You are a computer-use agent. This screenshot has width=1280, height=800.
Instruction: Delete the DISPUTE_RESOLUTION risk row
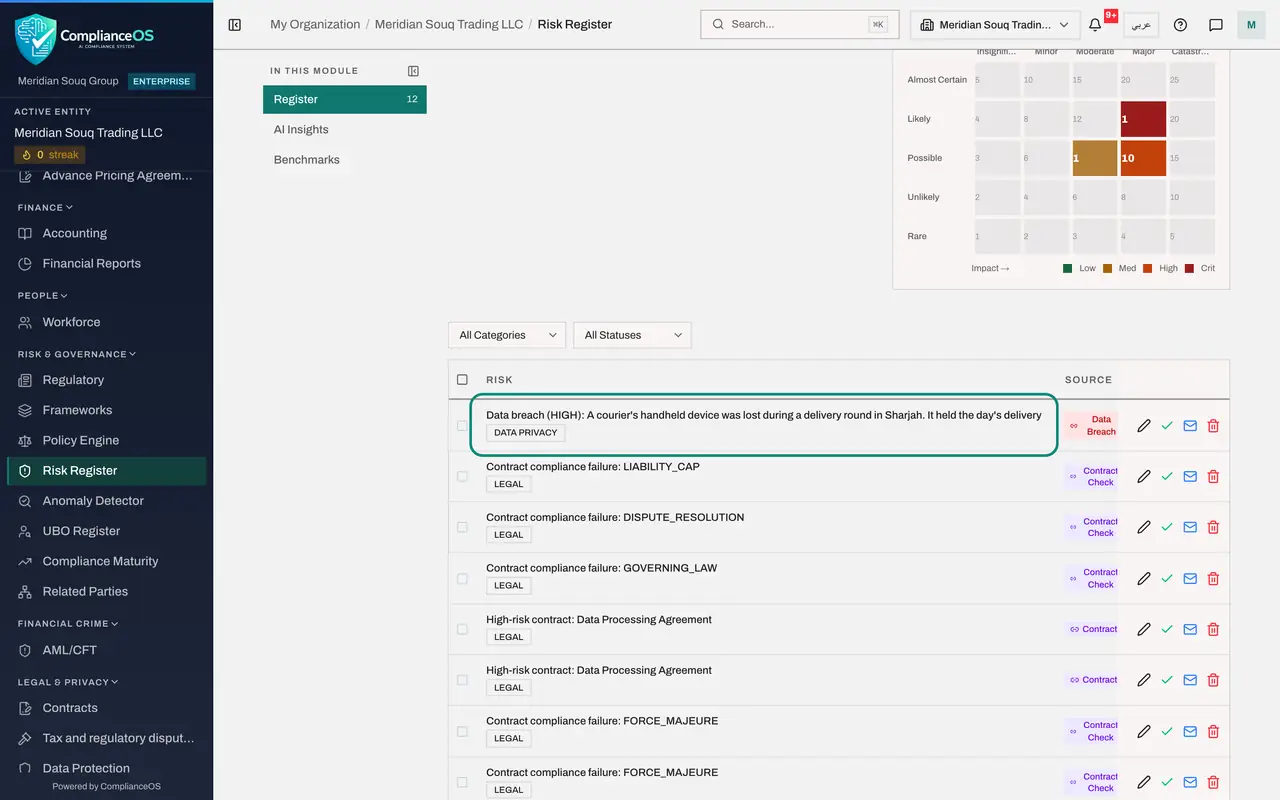coord(1213,528)
